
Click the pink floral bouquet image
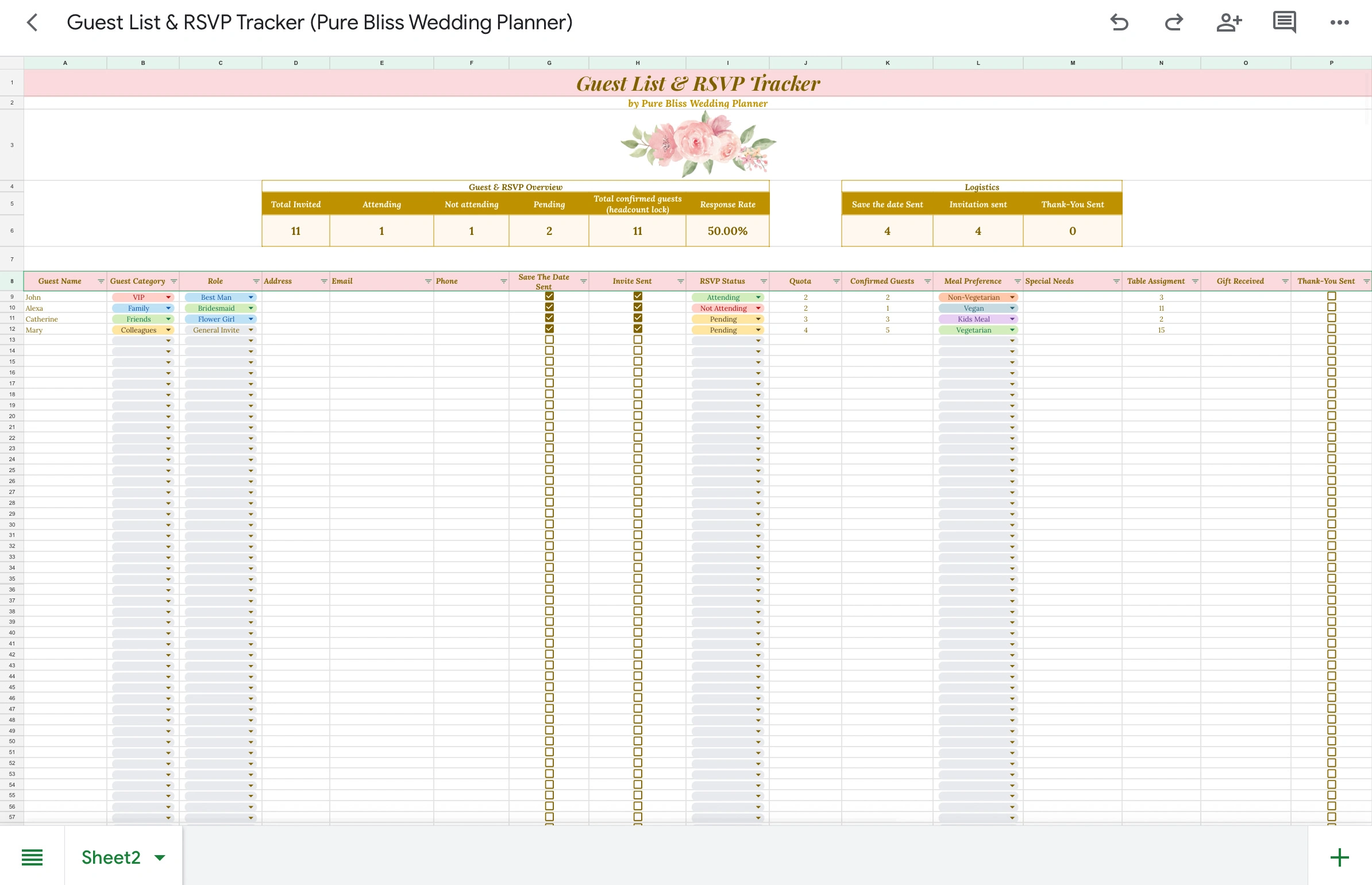(698, 144)
